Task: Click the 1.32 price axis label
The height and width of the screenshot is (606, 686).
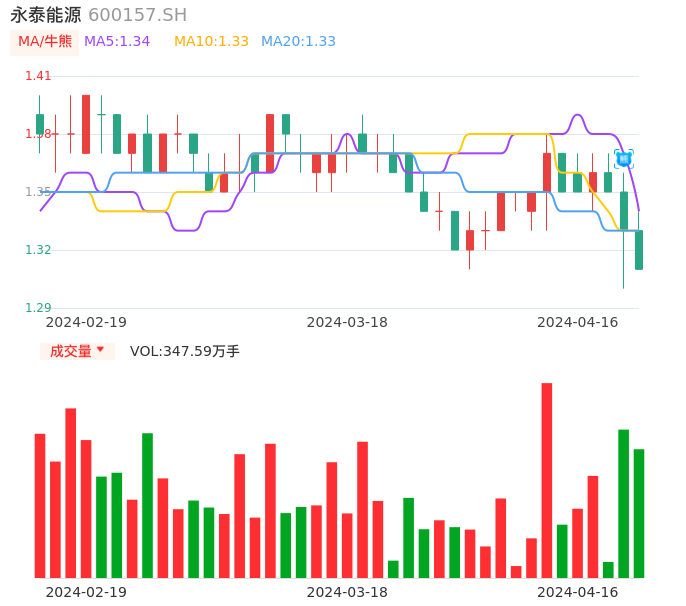Action: (38, 250)
